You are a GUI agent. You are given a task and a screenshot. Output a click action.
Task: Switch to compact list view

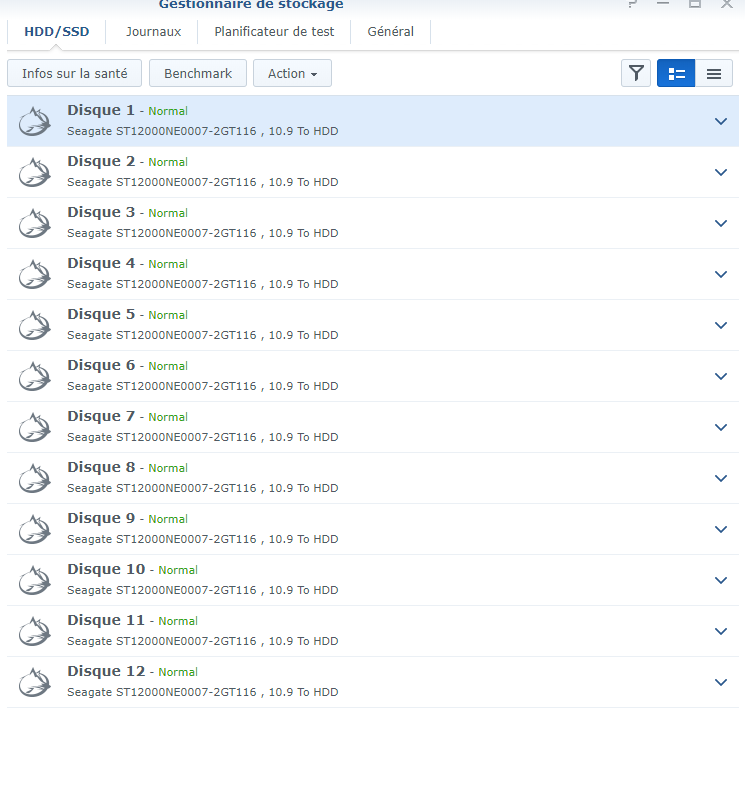[714, 73]
